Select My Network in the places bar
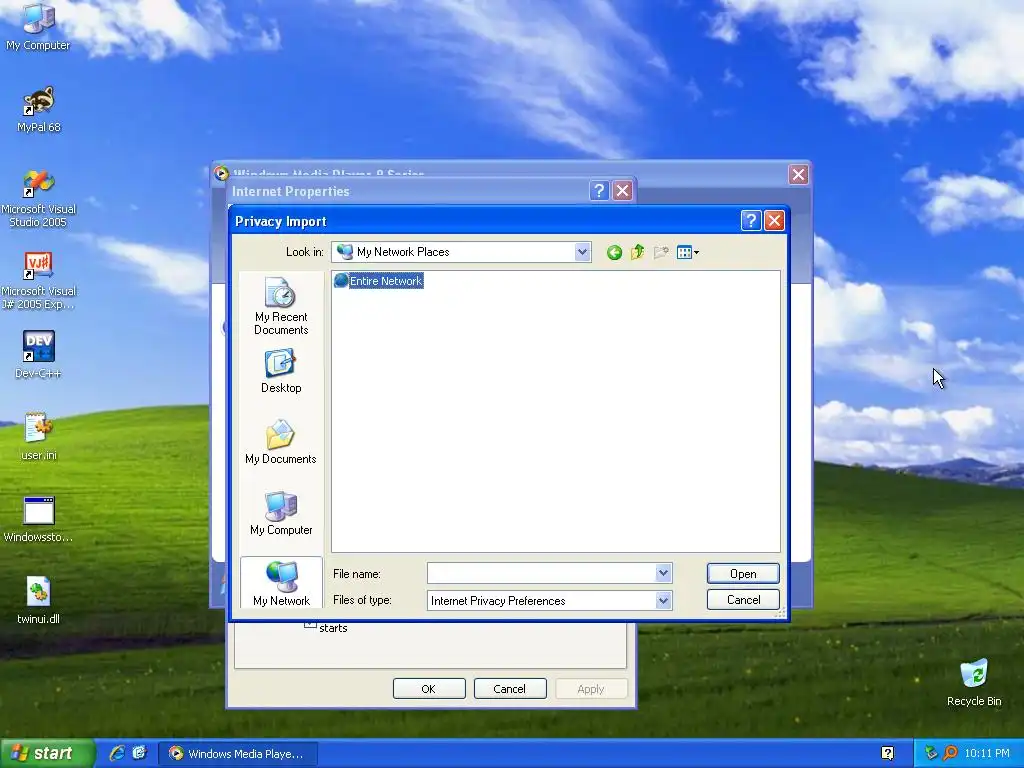1024x768 pixels. tap(281, 583)
